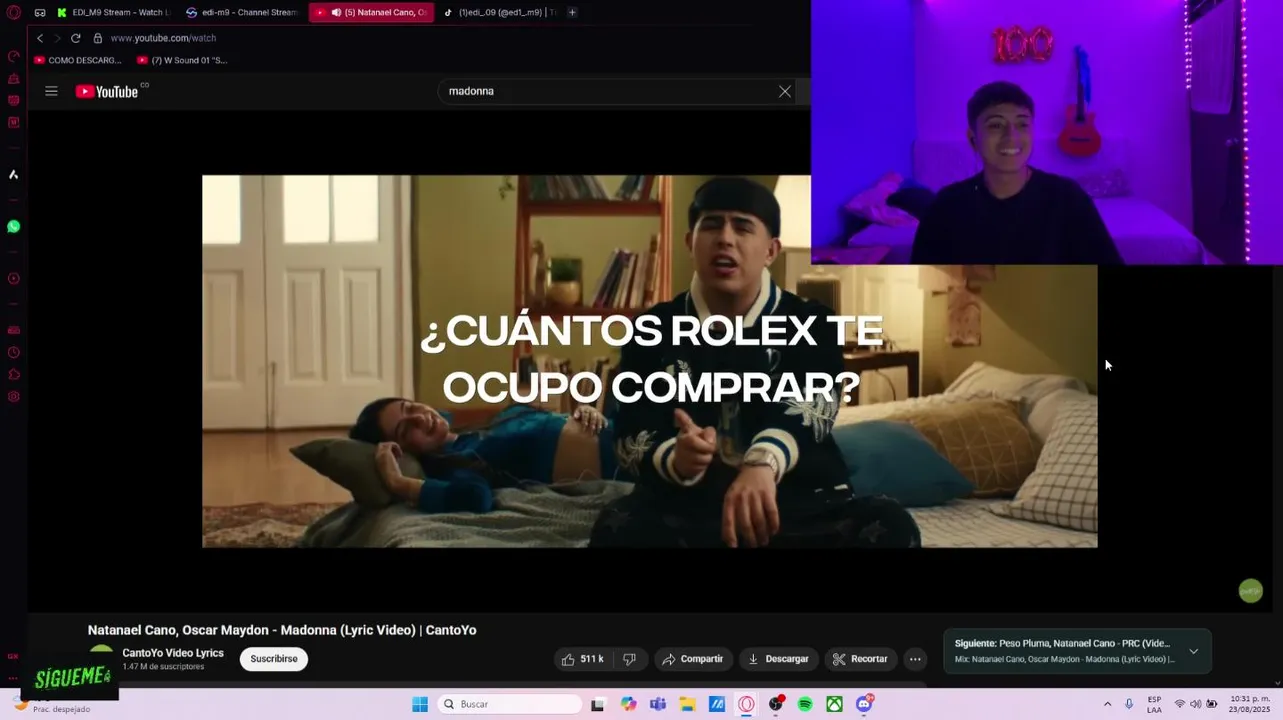Open the Windows Start menu
Screen dimensions: 1283x720
[420, 704]
